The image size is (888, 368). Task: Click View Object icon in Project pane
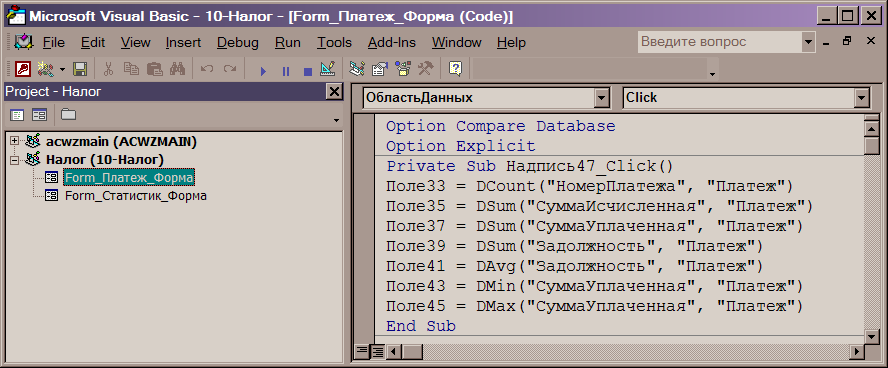click(x=39, y=115)
